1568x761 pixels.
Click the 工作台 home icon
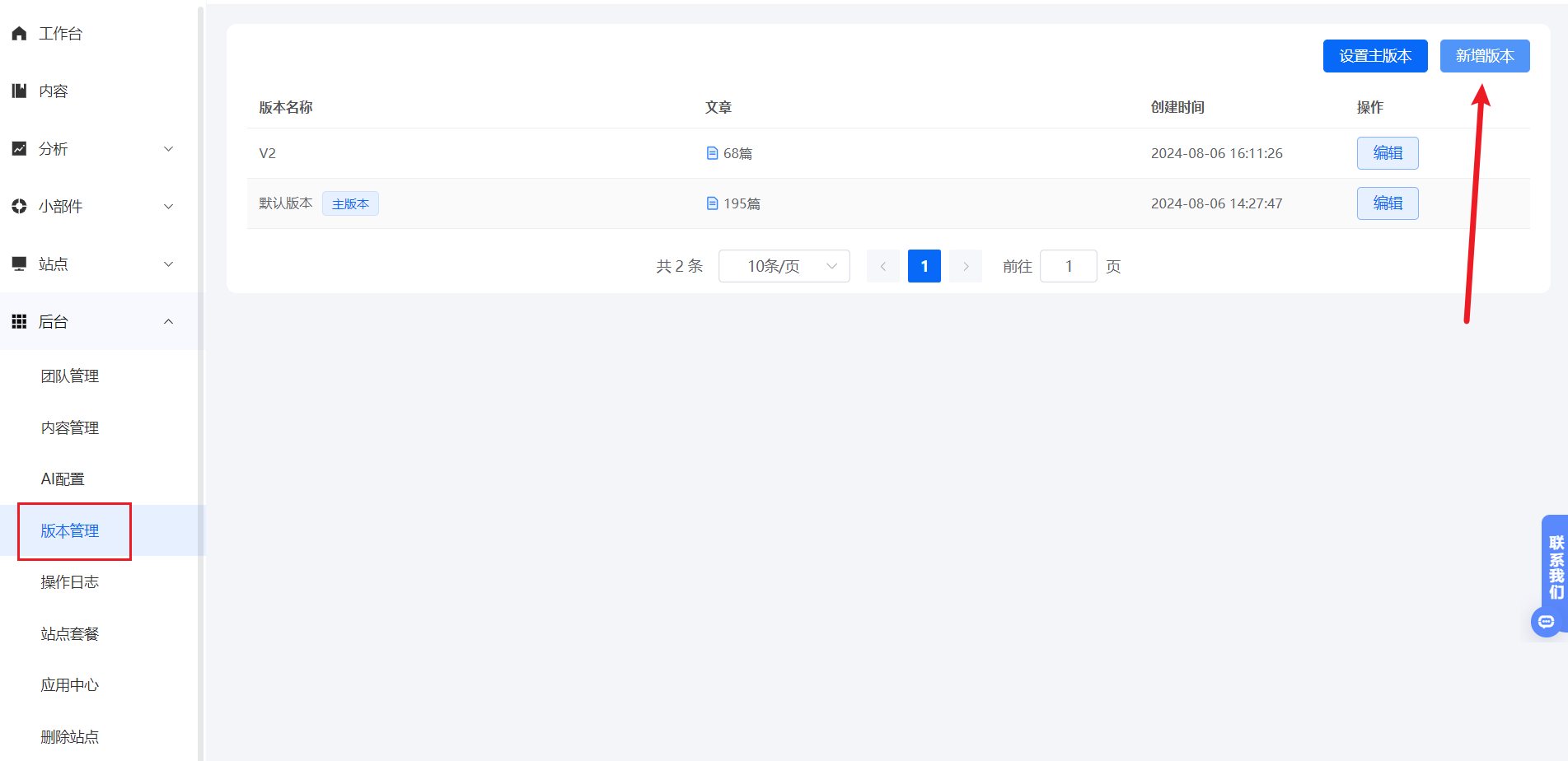[19, 33]
